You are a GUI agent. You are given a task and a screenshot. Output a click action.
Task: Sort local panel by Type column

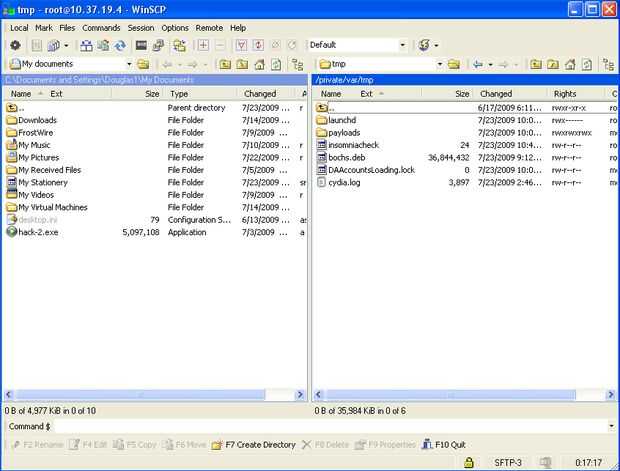[x=202, y=94]
